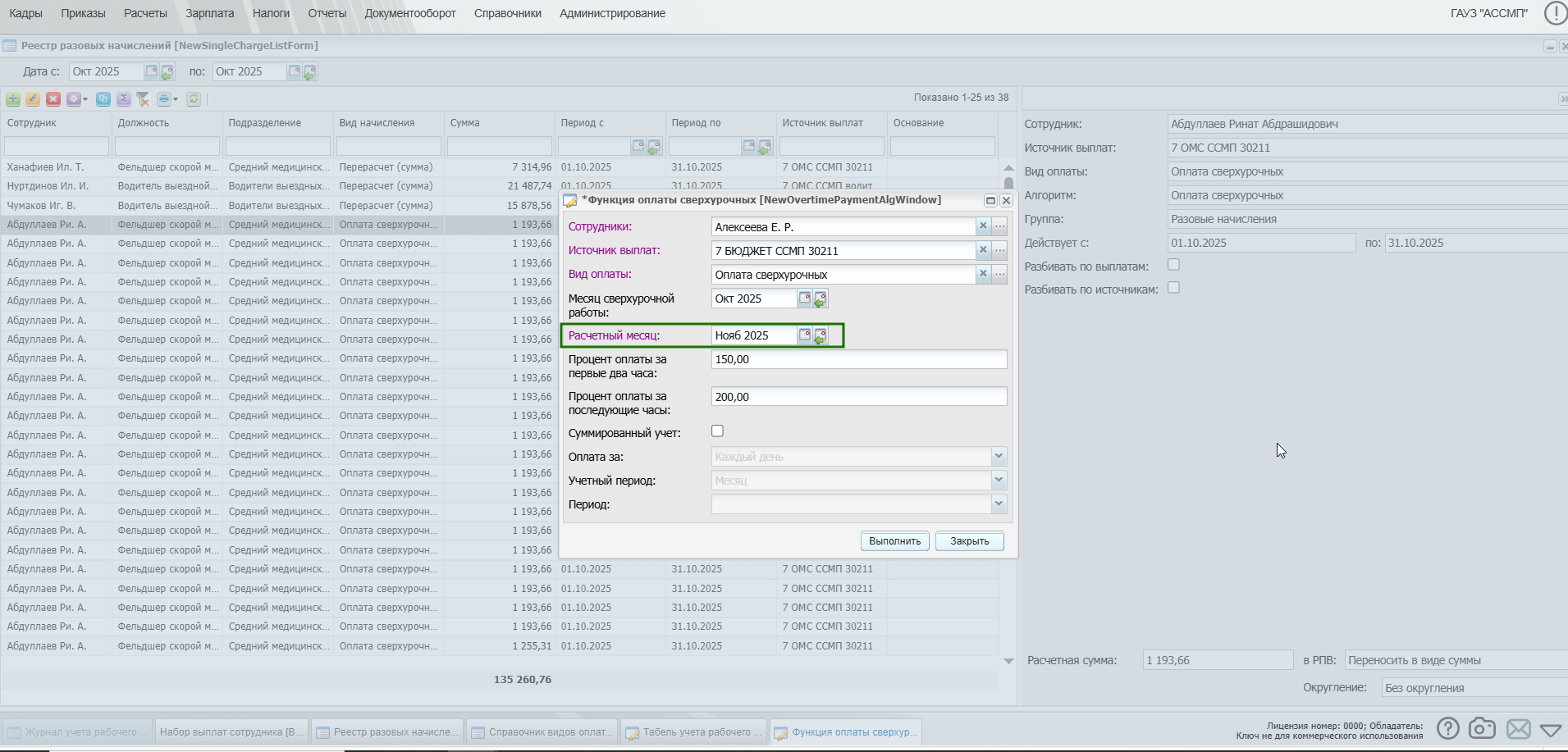Viewport: 1568px width, 752px height.
Task: Open the Период dropdown list
Action: [999, 504]
